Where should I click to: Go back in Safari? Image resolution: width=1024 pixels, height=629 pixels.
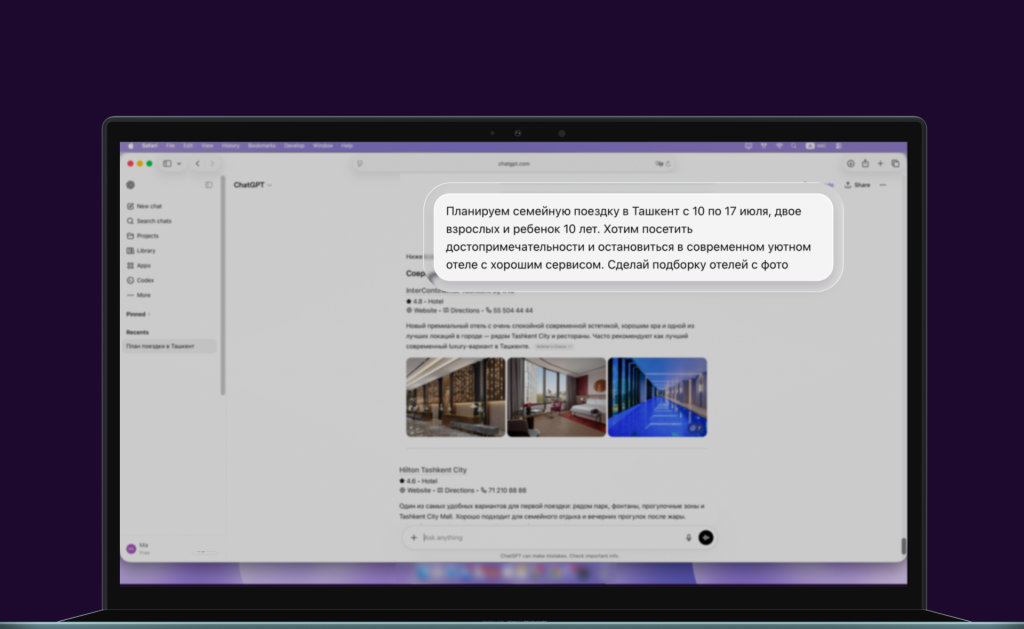pyautogui.click(x=198, y=163)
